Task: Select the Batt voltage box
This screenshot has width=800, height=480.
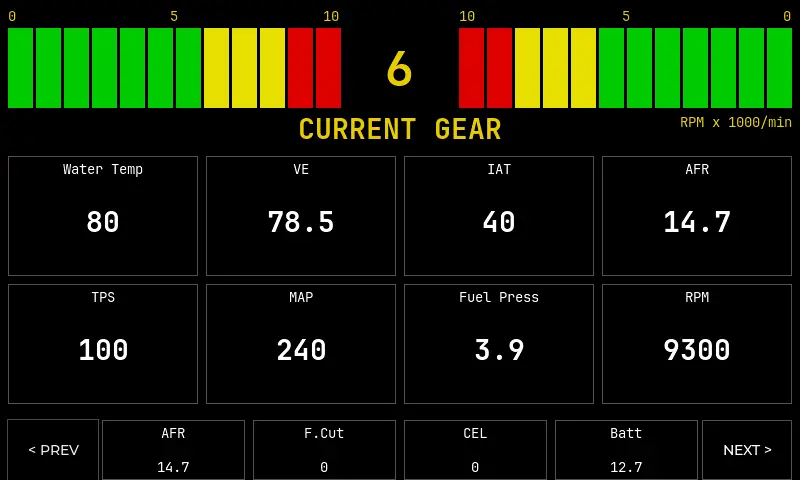Action: [x=626, y=450]
